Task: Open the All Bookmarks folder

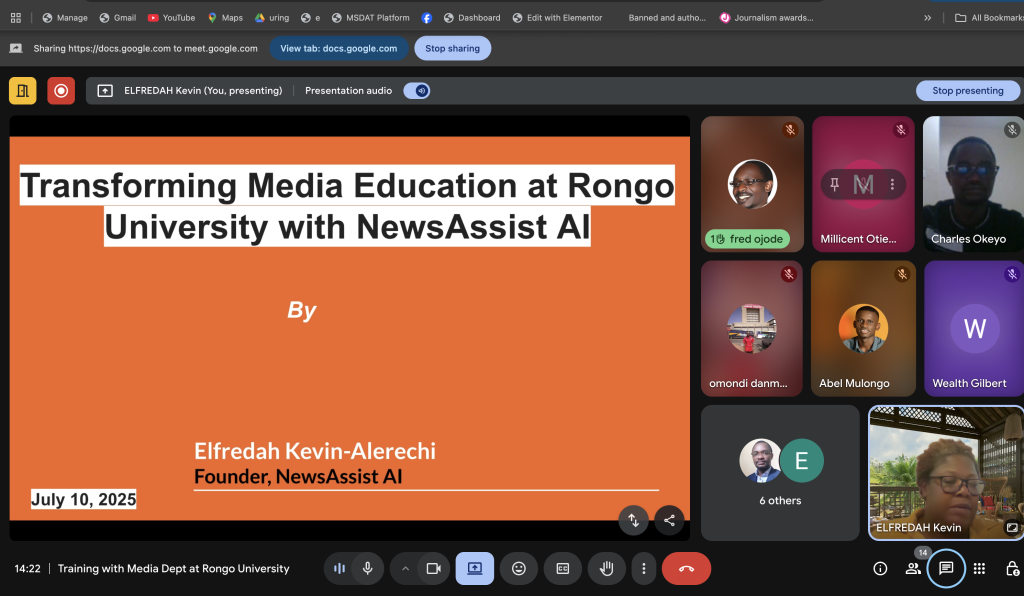Action: pyautogui.click(x=989, y=18)
